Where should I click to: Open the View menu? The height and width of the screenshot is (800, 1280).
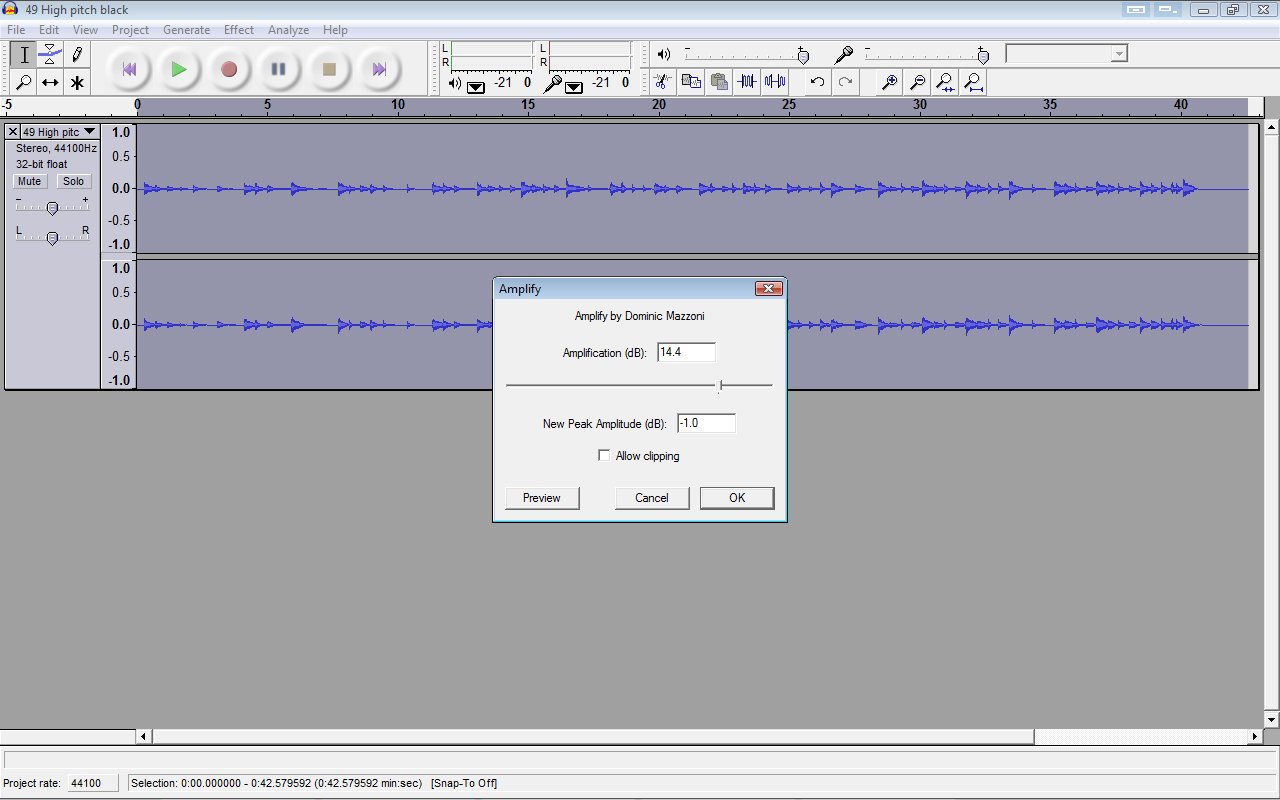(x=85, y=30)
